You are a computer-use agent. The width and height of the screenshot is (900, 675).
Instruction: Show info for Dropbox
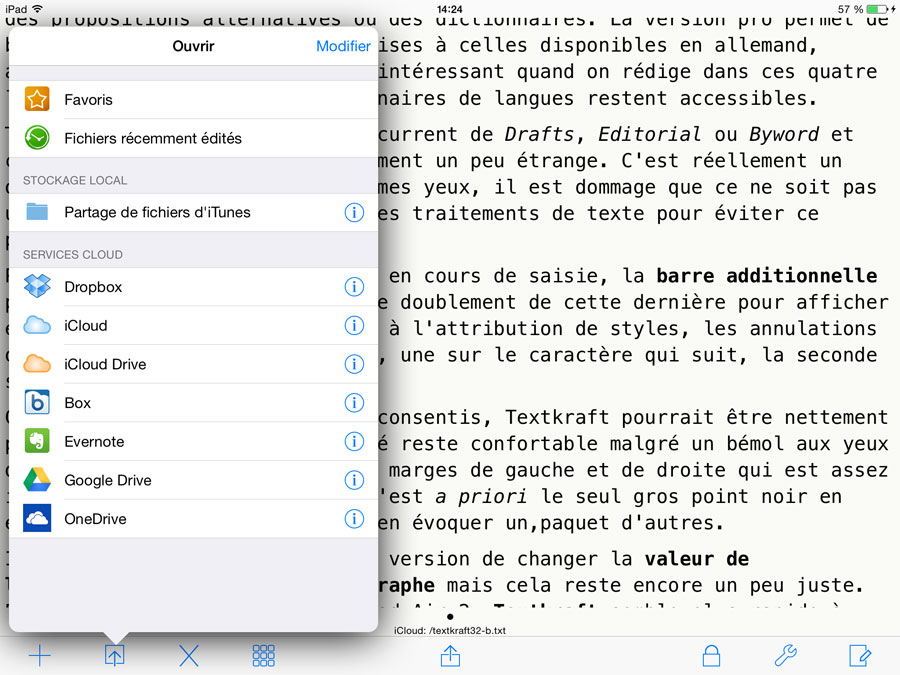click(354, 286)
